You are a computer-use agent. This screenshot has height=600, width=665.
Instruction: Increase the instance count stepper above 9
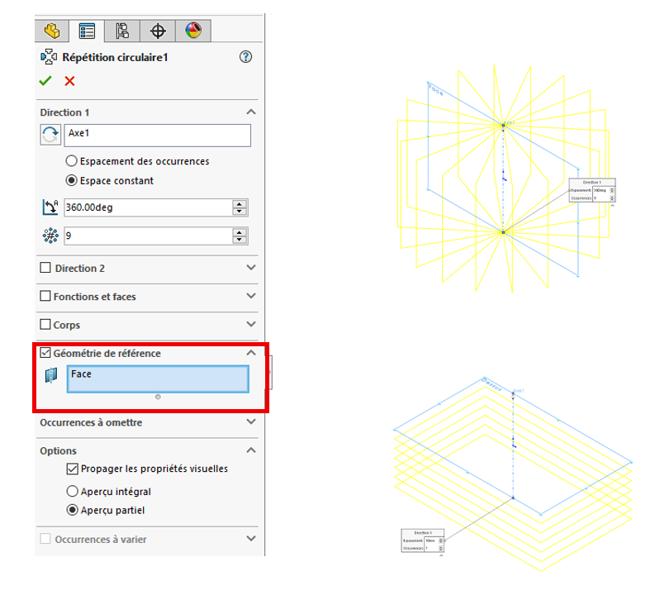[240, 232]
